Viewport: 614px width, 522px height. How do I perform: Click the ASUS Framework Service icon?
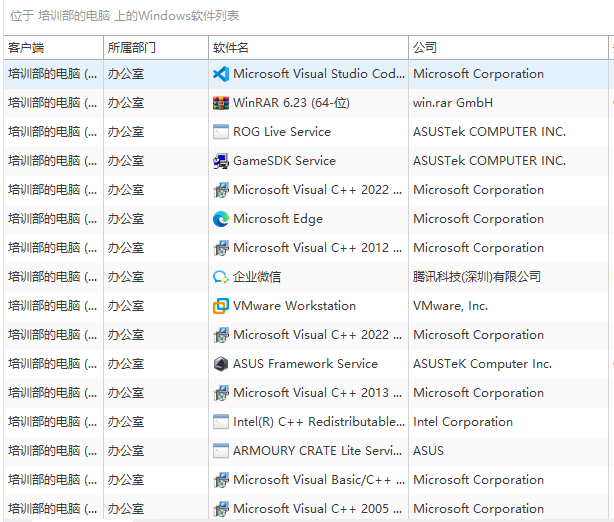click(x=221, y=364)
